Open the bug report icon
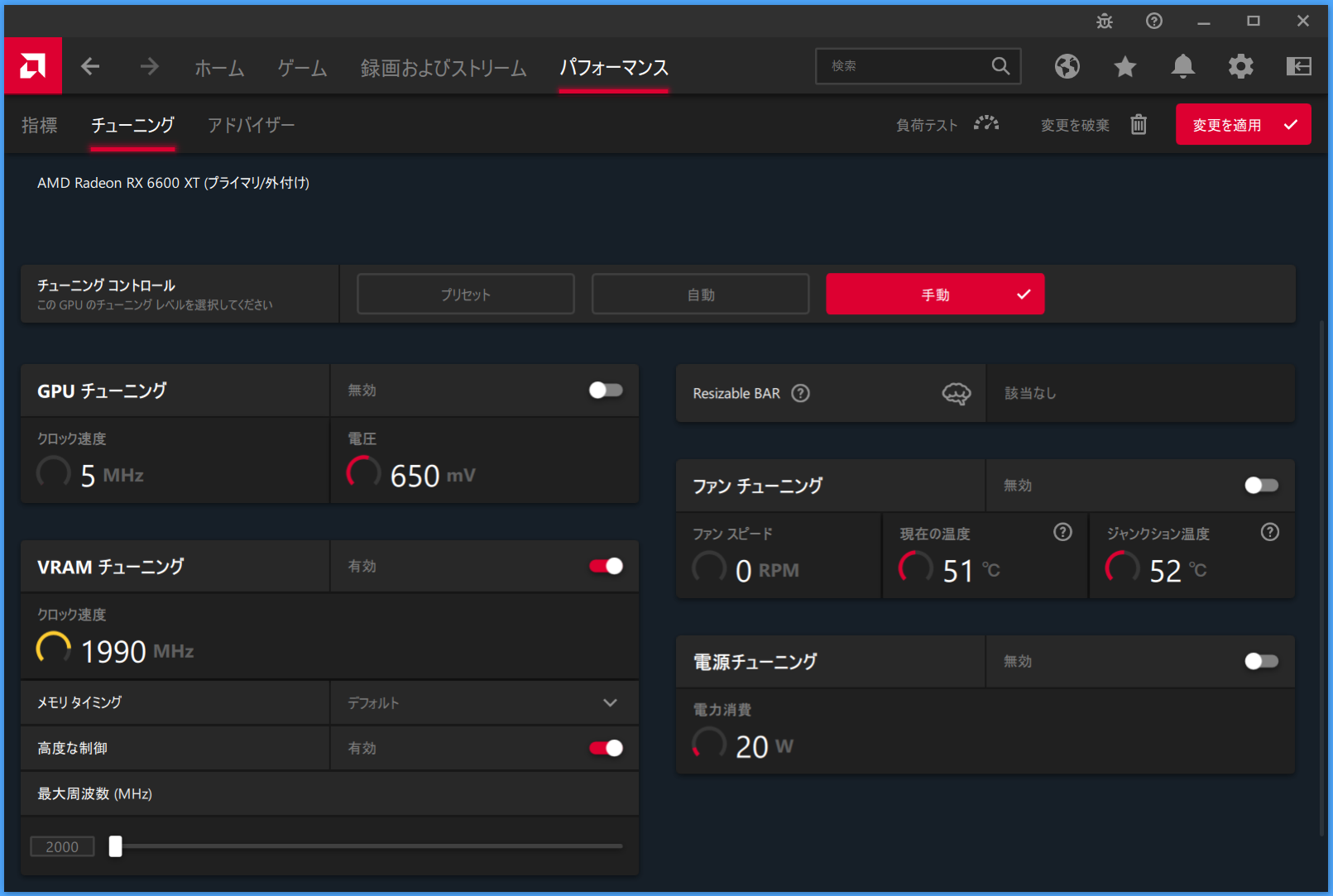The height and width of the screenshot is (896, 1333). point(1105,22)
